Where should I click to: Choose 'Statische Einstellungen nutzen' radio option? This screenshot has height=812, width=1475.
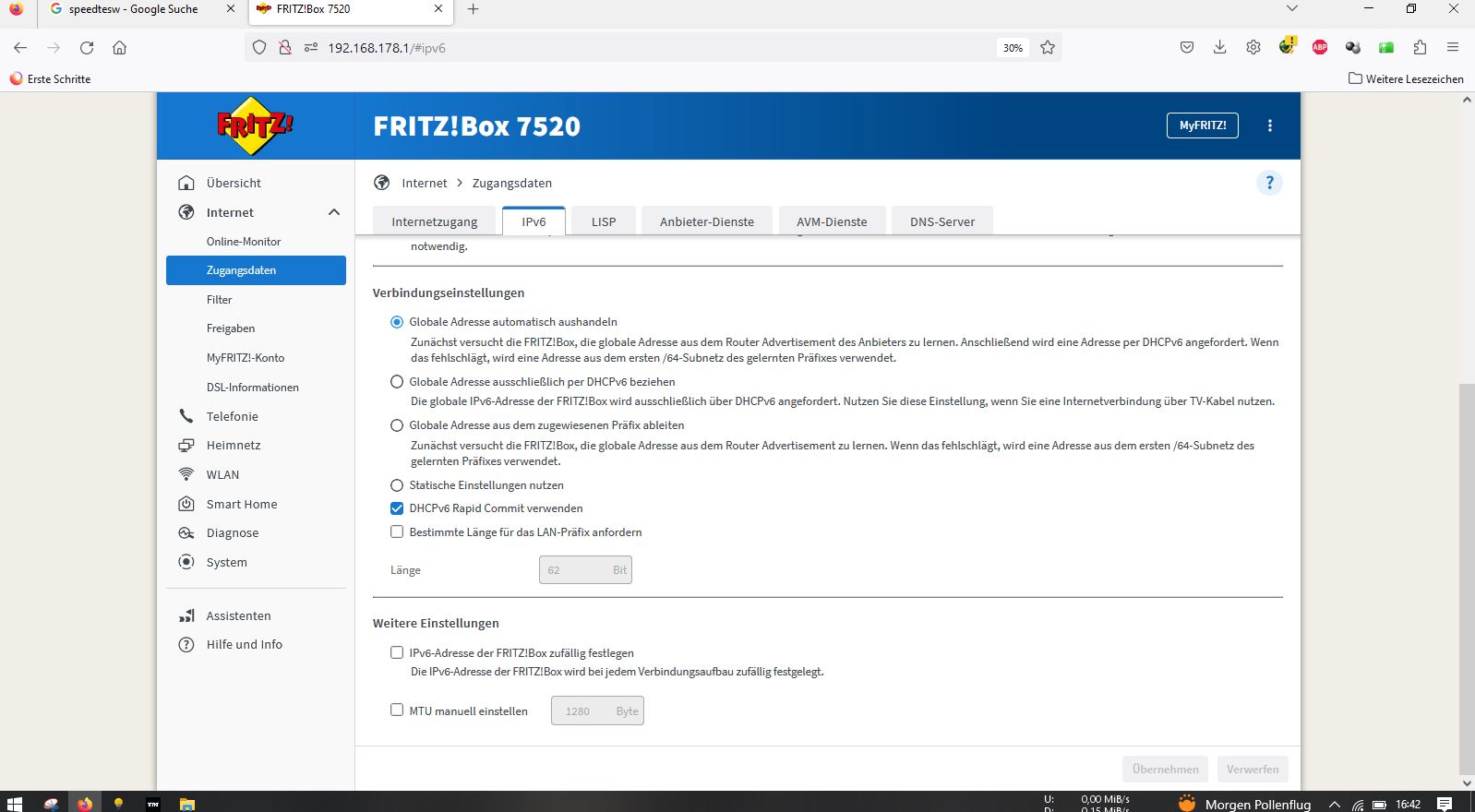point(397,485)
